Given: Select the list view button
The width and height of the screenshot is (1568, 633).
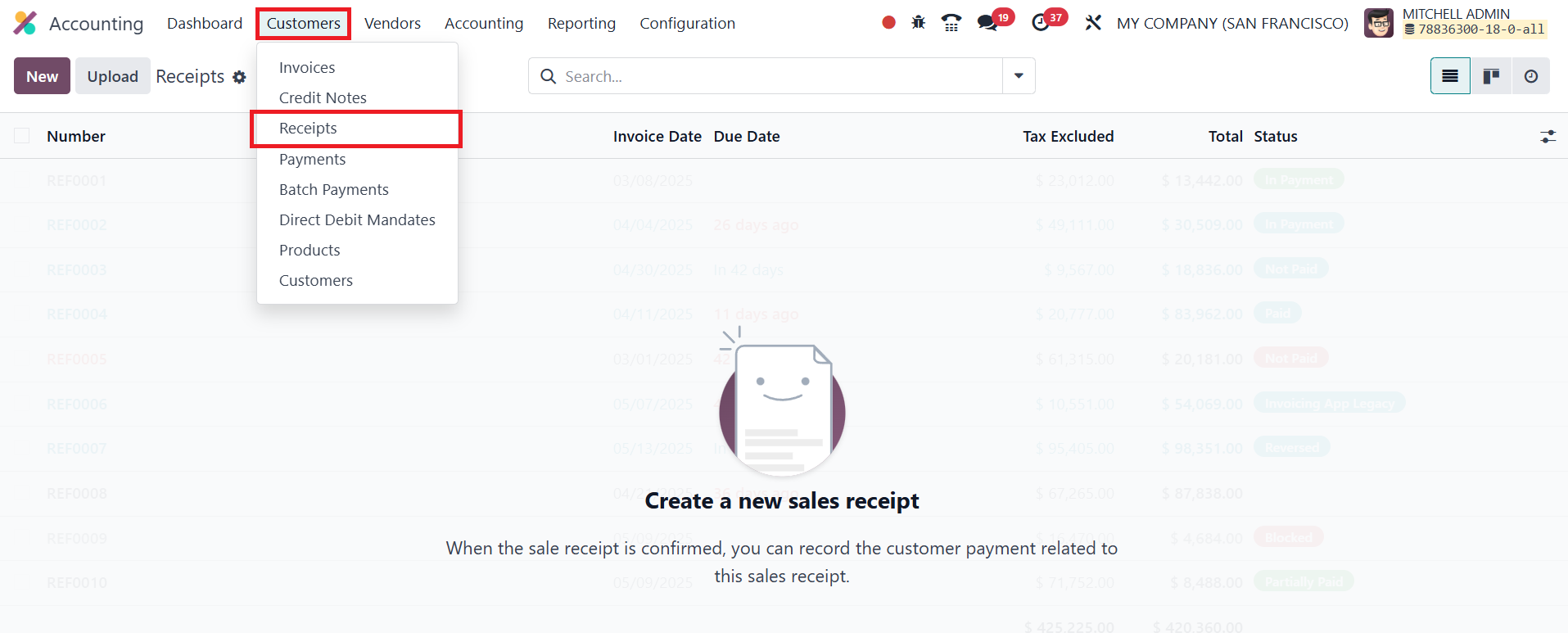Looking at the screenshot, I should [x=1450, y=76].
